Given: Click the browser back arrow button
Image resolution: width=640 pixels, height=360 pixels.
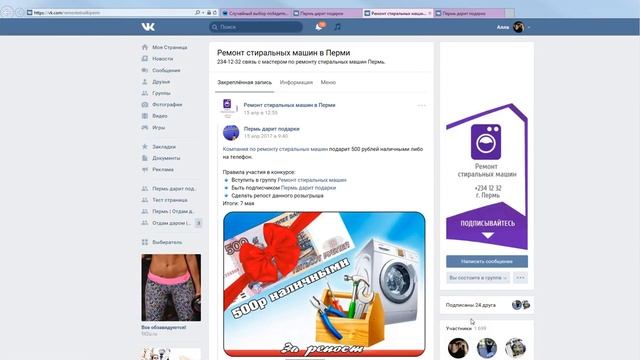Looking at the screenshot, I should [6, 12].
